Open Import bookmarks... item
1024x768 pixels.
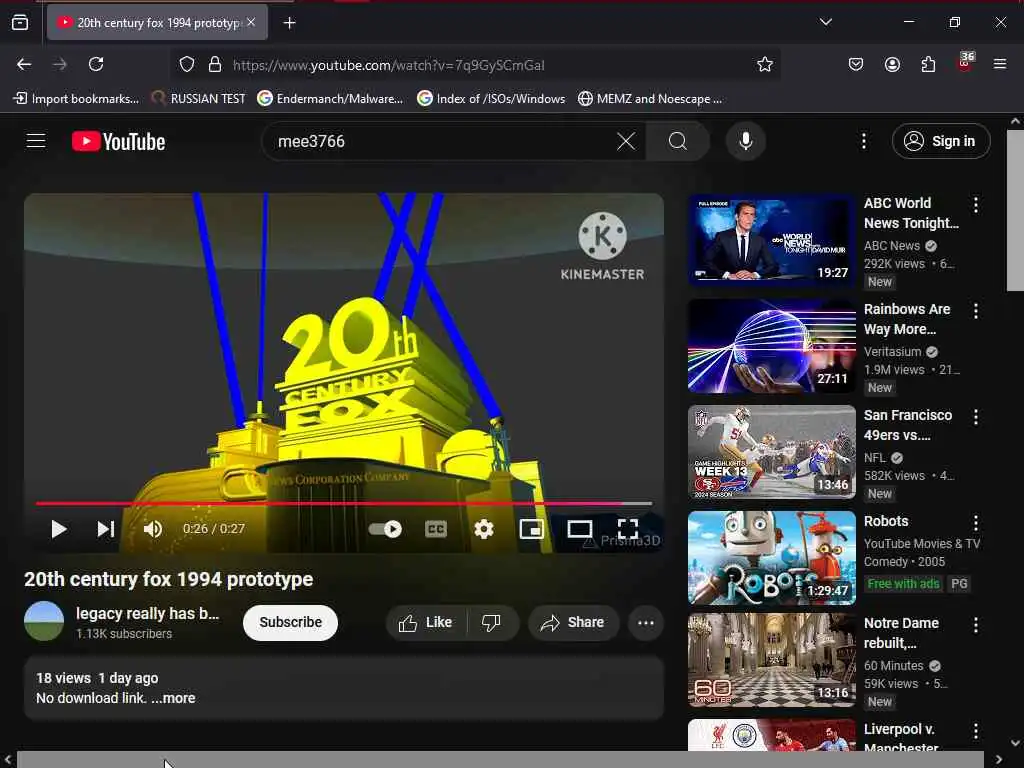[x=76, y=99]
